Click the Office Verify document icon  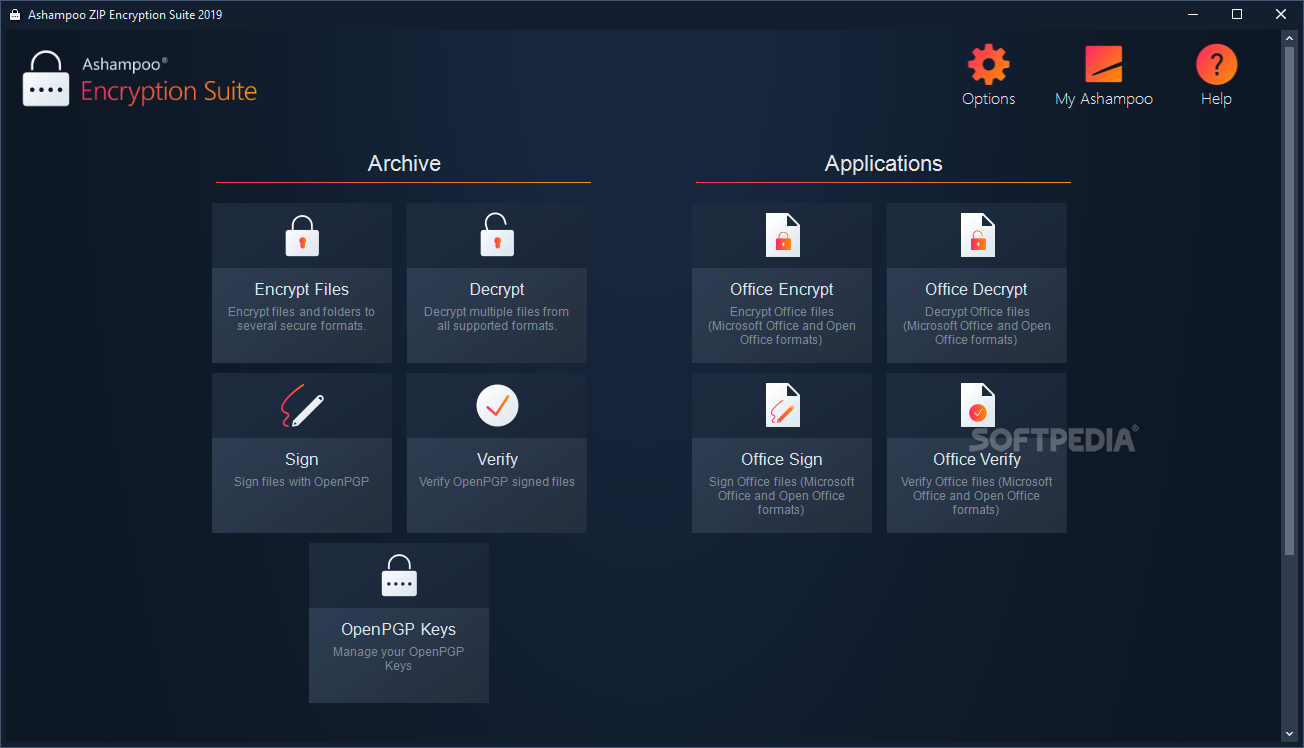coord(977,405)
